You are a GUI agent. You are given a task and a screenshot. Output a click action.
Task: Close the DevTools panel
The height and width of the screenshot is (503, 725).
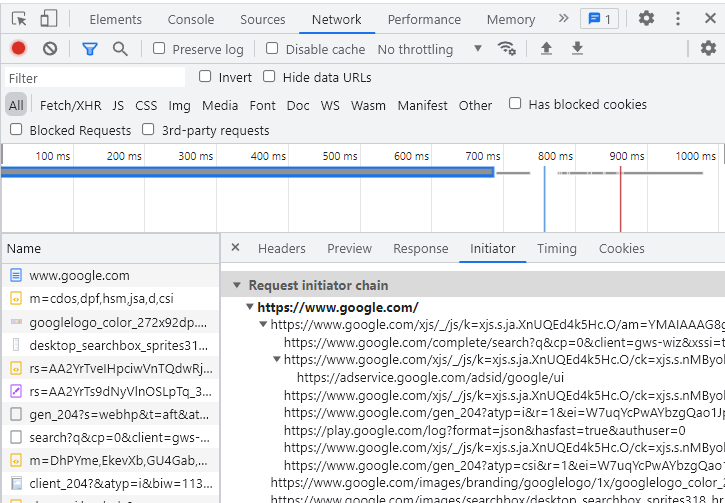pyautogui.click(x=710, y=18)
